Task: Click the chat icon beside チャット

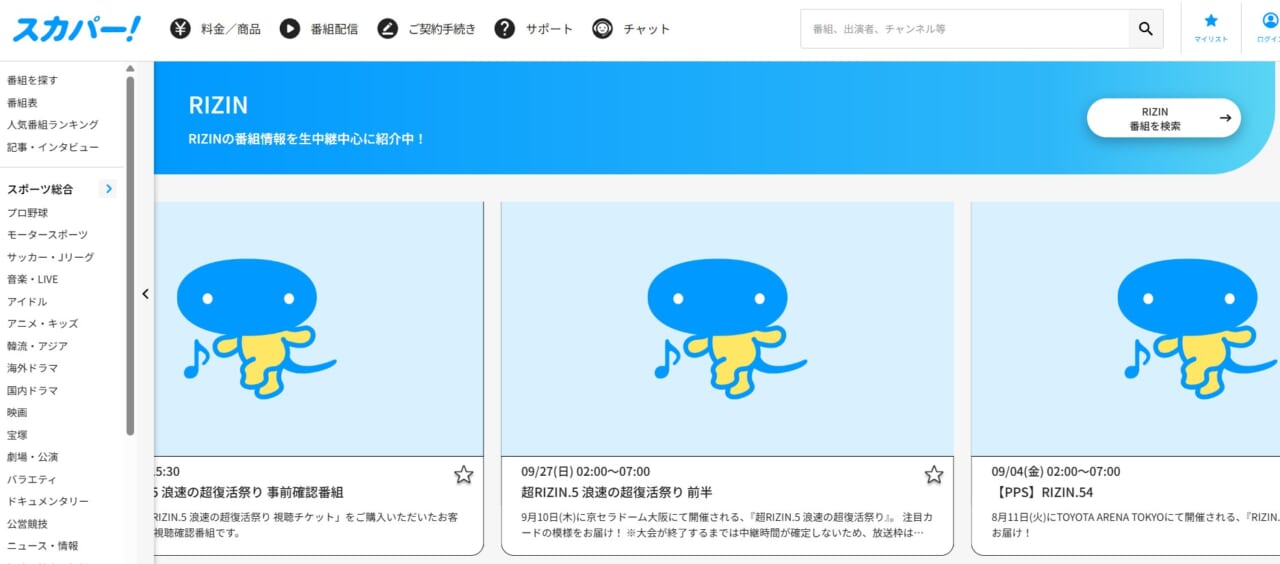Action: (x=602, y=29)
